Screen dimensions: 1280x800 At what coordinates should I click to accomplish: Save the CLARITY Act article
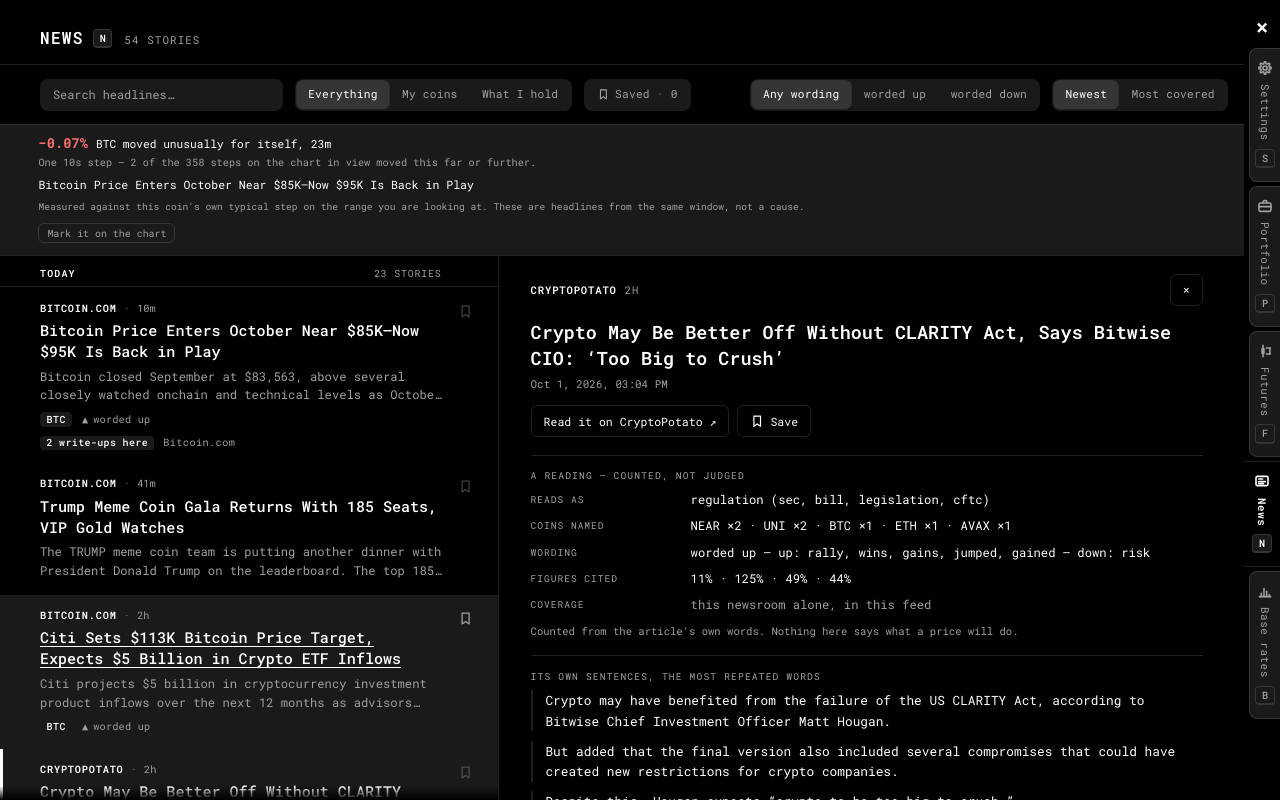(x=774, y=422)
